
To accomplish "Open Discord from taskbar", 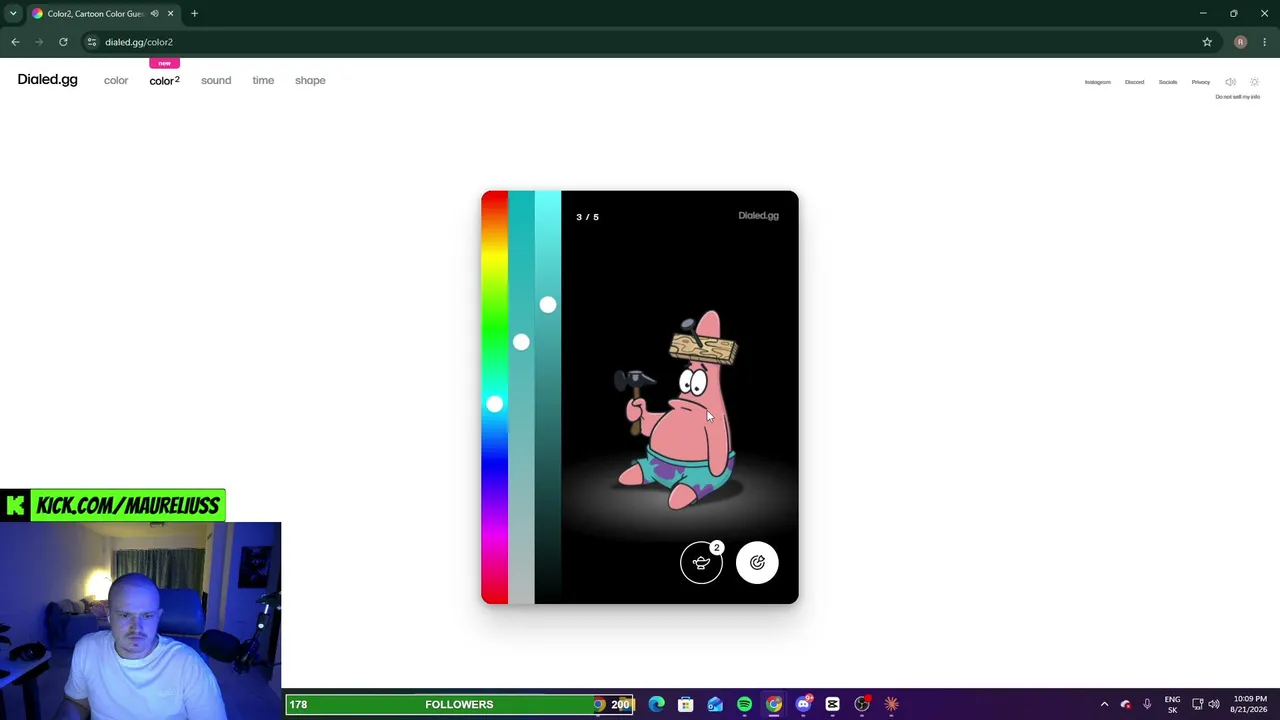I will [803, 705].
